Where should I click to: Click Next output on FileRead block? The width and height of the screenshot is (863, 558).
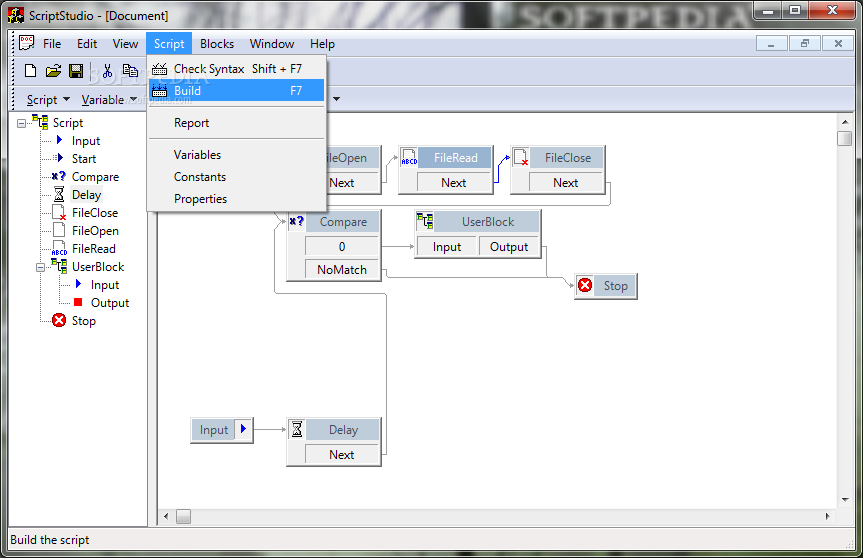454,182
